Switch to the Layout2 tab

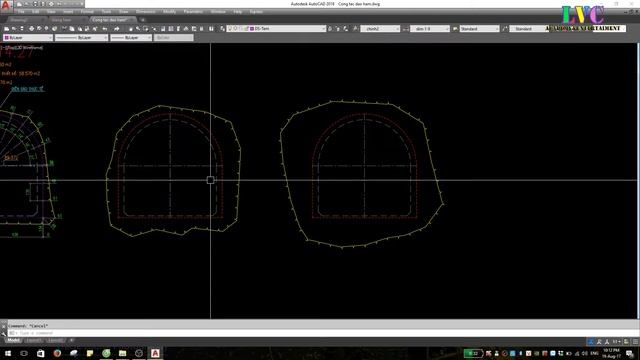55,340
